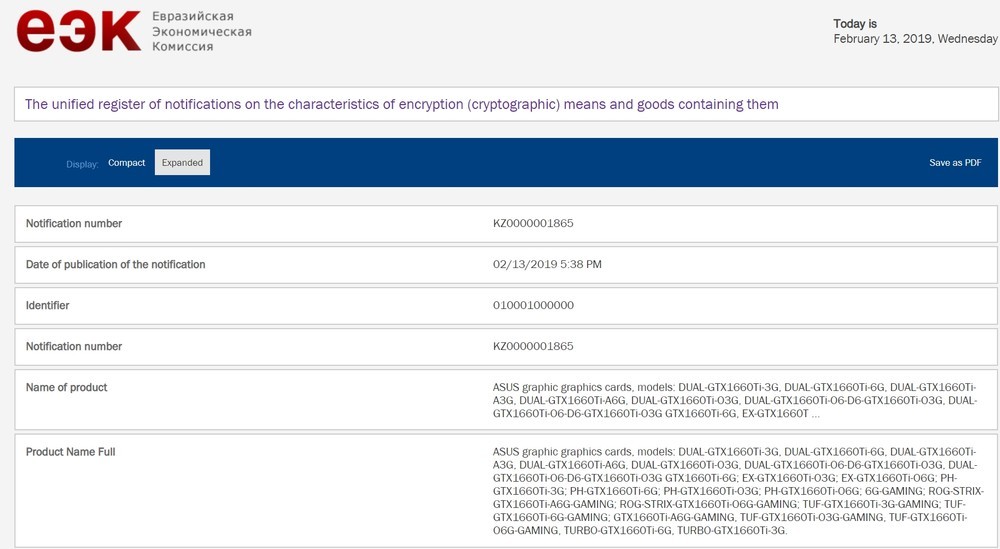Click the 'Display:' label in blue bar
The image size is (1000, 549).
82,164
